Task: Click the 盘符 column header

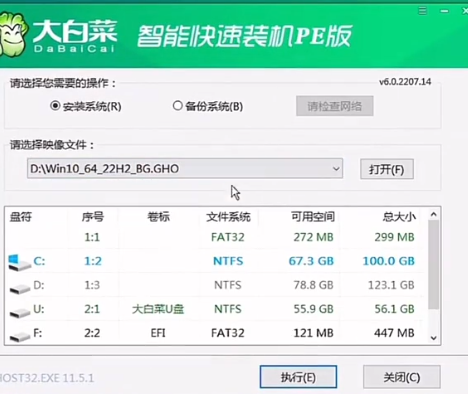Action: pyautogui.click(x=21, y=217)
